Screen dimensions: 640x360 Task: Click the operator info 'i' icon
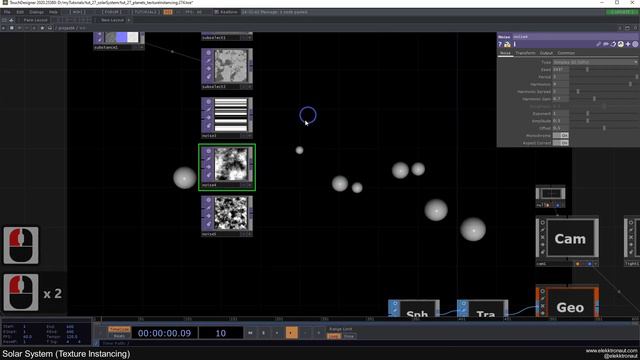pyautogui.click(x=514, y=44)
